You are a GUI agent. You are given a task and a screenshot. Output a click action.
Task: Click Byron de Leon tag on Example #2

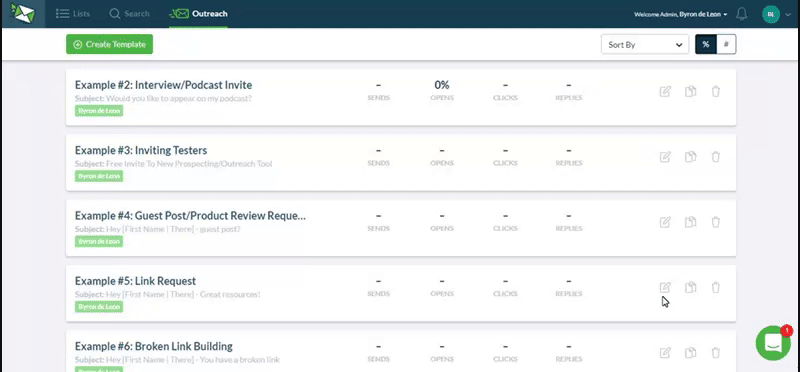99,111
